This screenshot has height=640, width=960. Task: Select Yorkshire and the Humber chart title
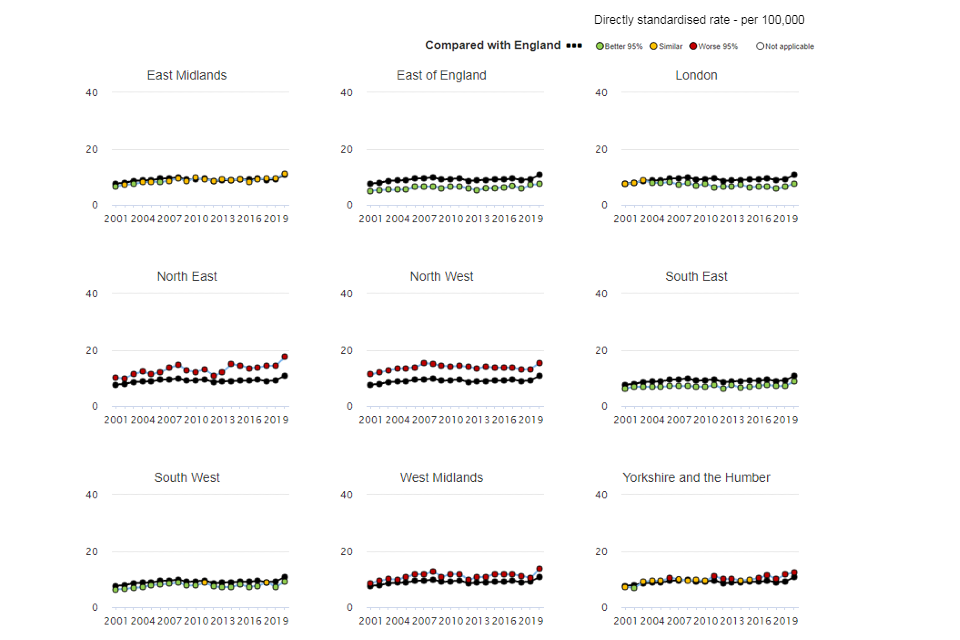696,477
